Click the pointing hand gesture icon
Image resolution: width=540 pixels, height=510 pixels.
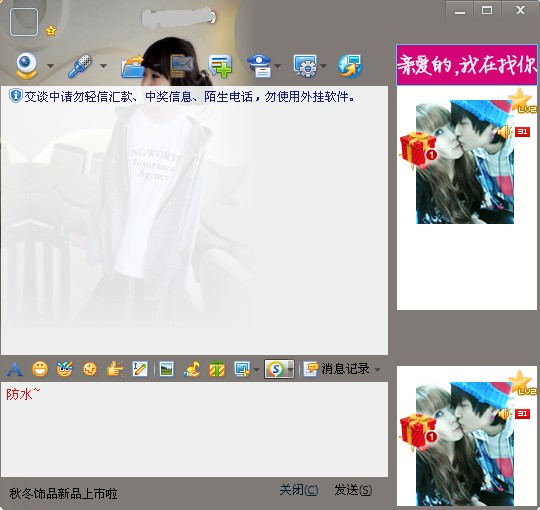pyautogui.click(x=115, y=370)
